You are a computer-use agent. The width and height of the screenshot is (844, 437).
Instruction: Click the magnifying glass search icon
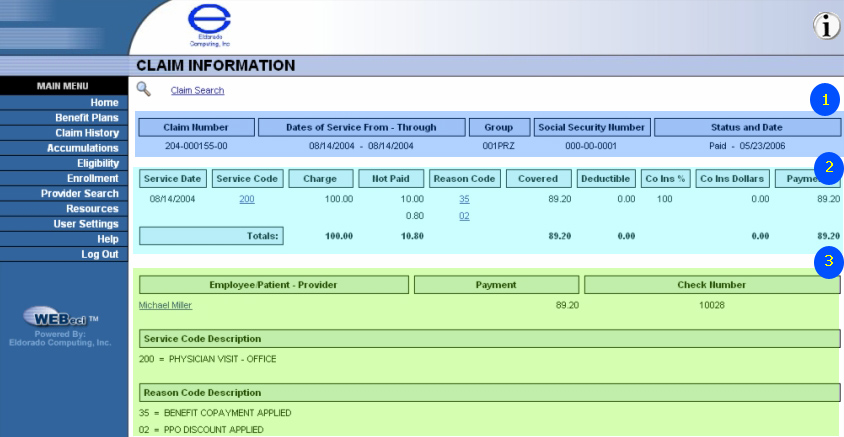[143, 89]
